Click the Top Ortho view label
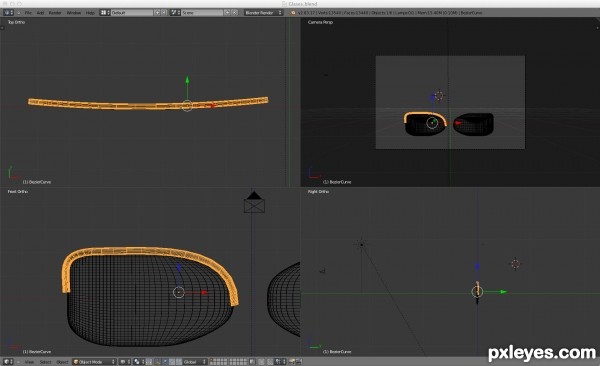Screen dimensions: 600x366 pos(16,22)
